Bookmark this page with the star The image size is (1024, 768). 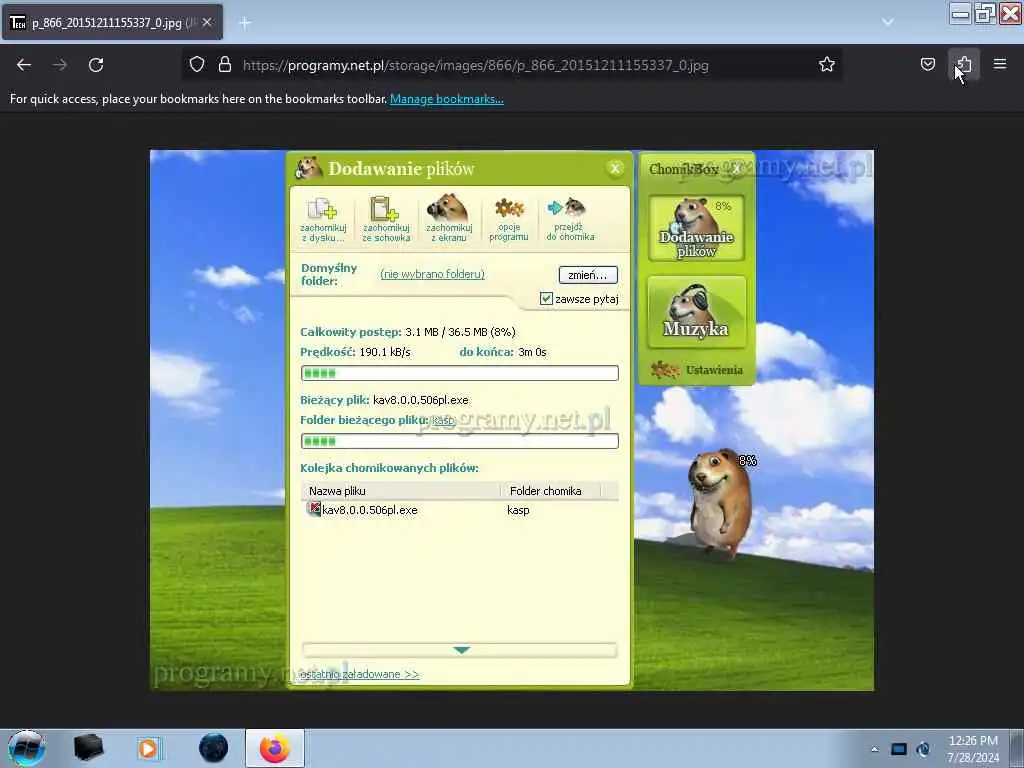827,65
